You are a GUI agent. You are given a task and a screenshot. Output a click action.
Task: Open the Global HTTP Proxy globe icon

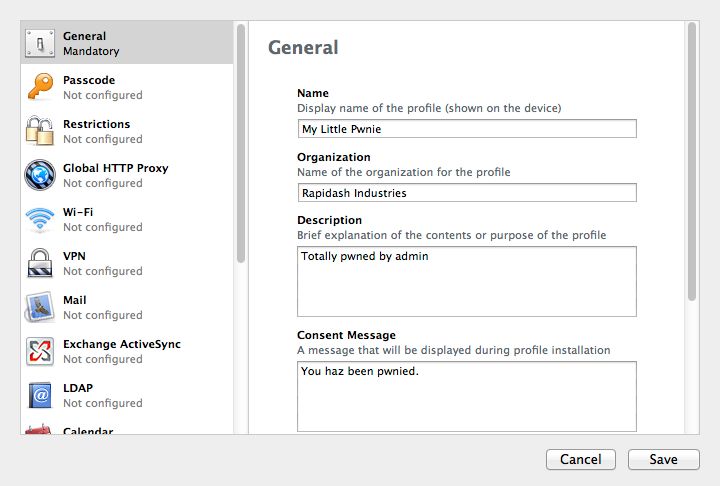pos(40,175)
